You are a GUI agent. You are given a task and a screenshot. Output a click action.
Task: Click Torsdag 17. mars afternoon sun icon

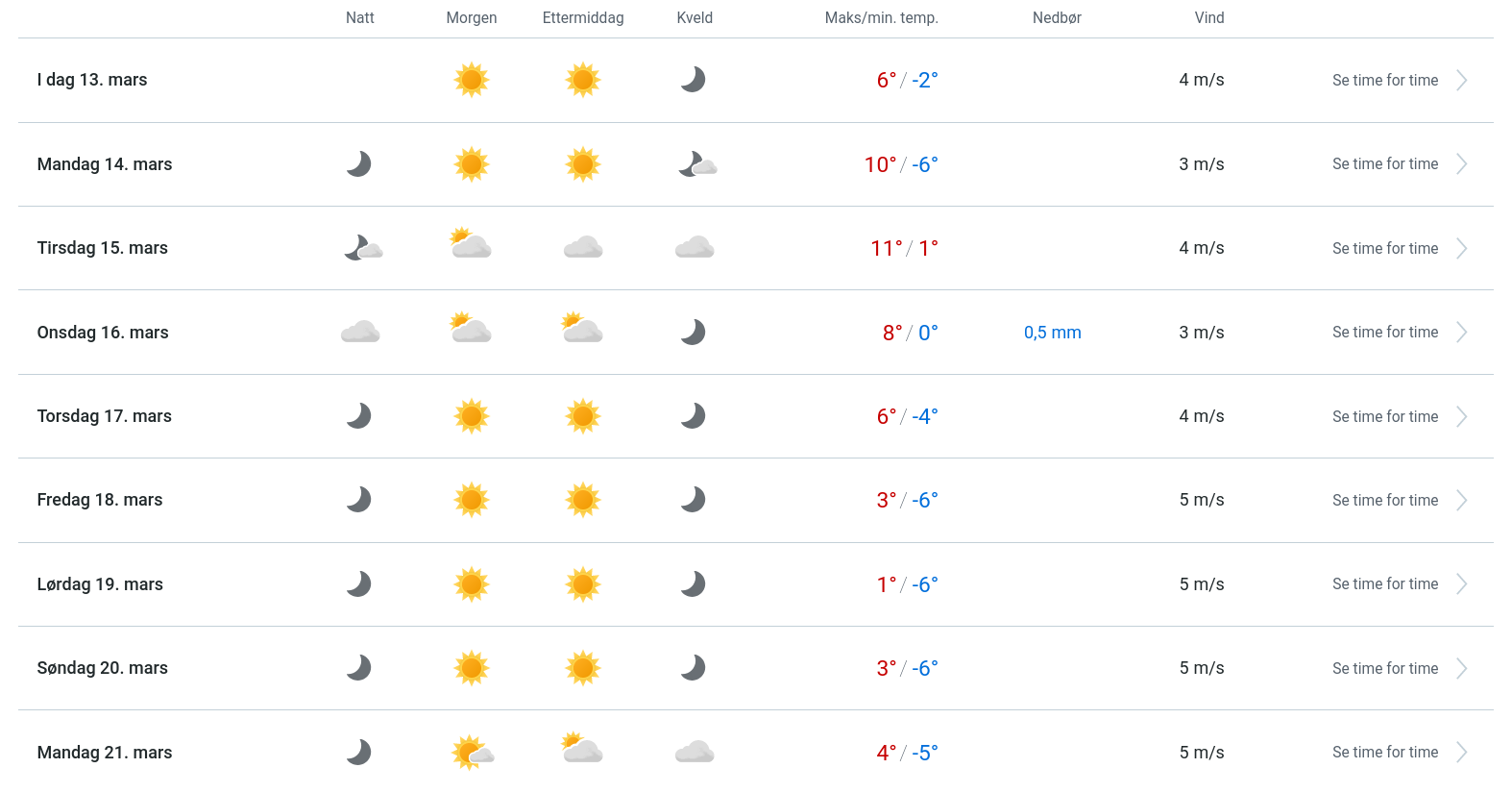[583, 416]
